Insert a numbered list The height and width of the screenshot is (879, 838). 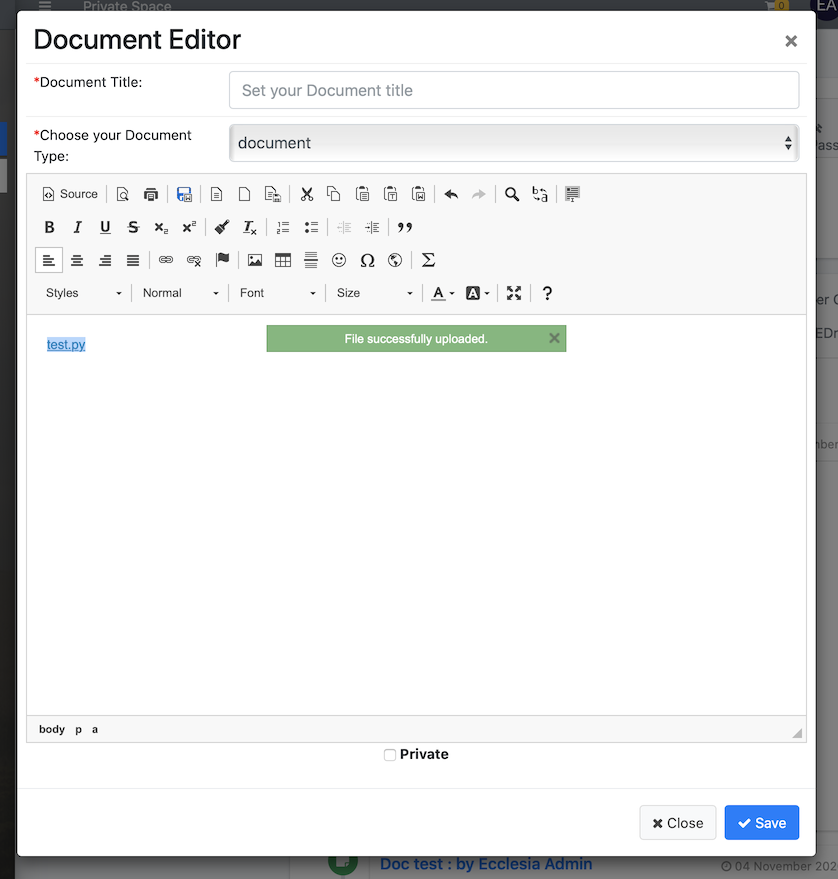(x=283, y=227)
